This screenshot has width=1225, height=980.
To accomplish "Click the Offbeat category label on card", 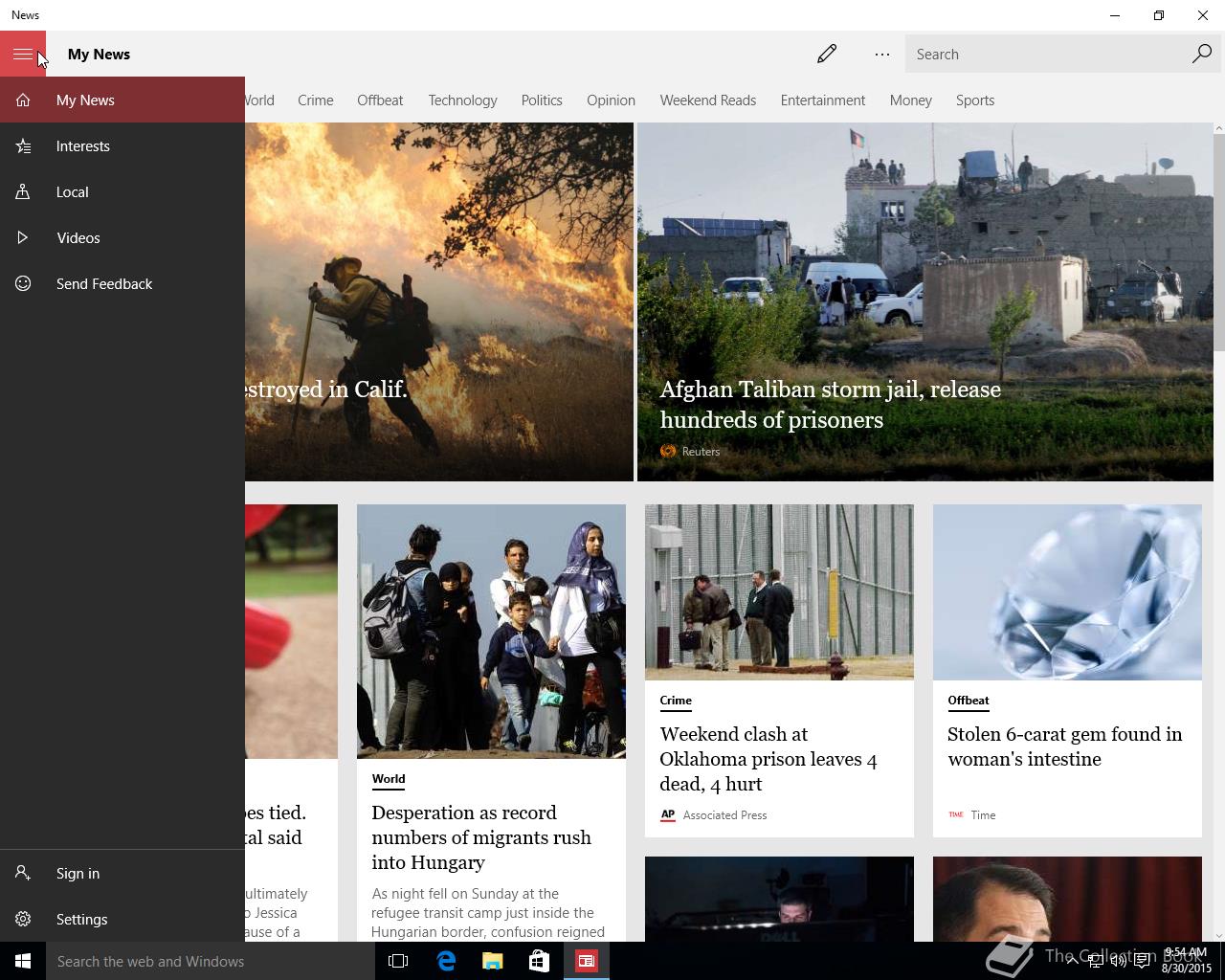I will coord(968,700).
